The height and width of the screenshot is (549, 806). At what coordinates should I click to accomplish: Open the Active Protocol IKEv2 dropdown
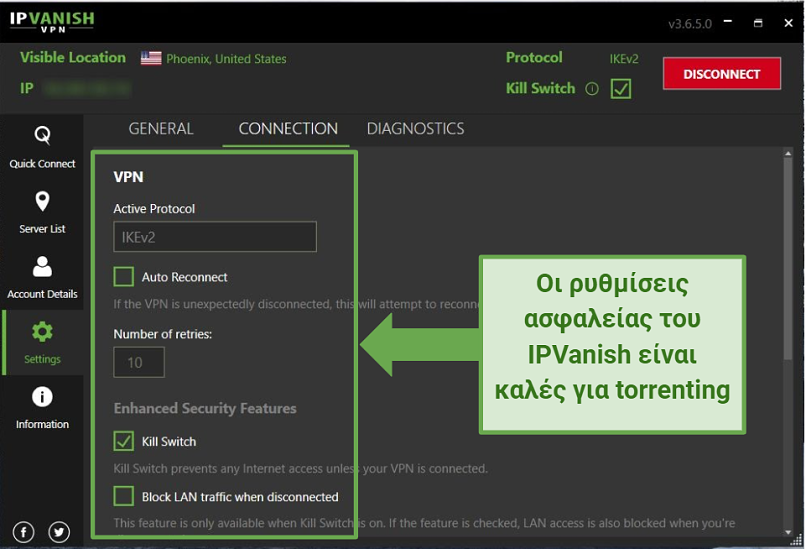(215, 237)
